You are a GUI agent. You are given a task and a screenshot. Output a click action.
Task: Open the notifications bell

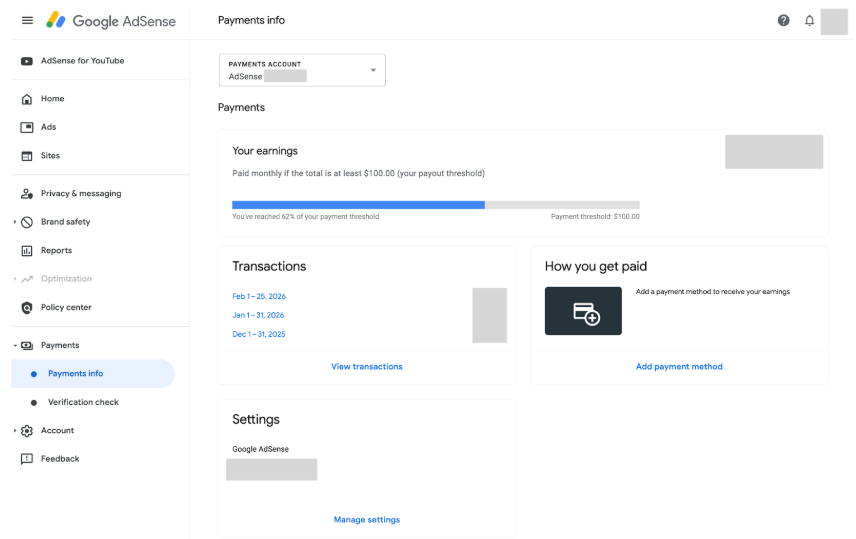(810, 21)
